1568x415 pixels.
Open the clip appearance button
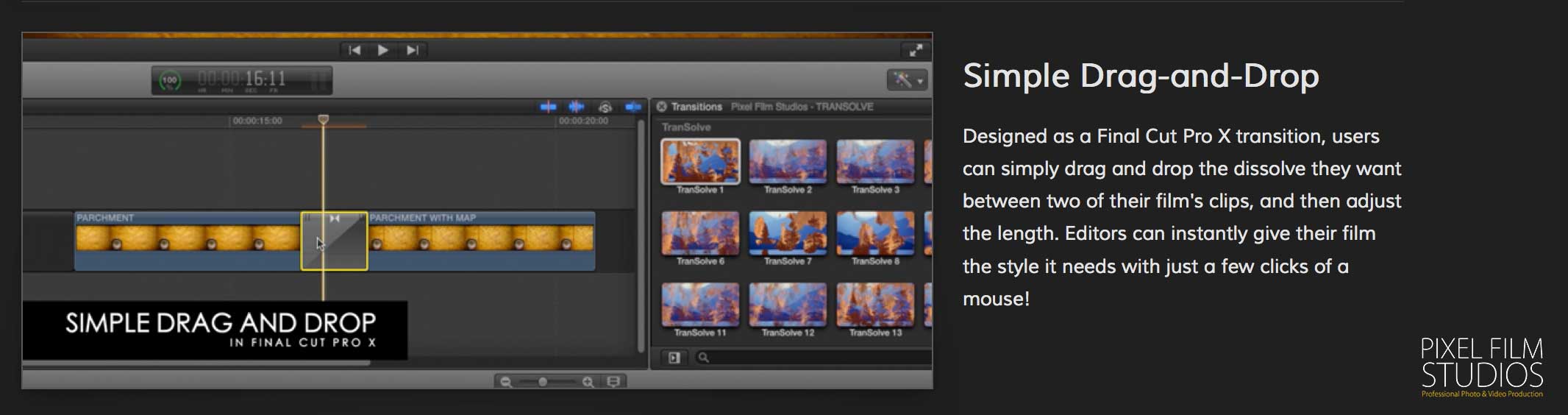[613, 382]
